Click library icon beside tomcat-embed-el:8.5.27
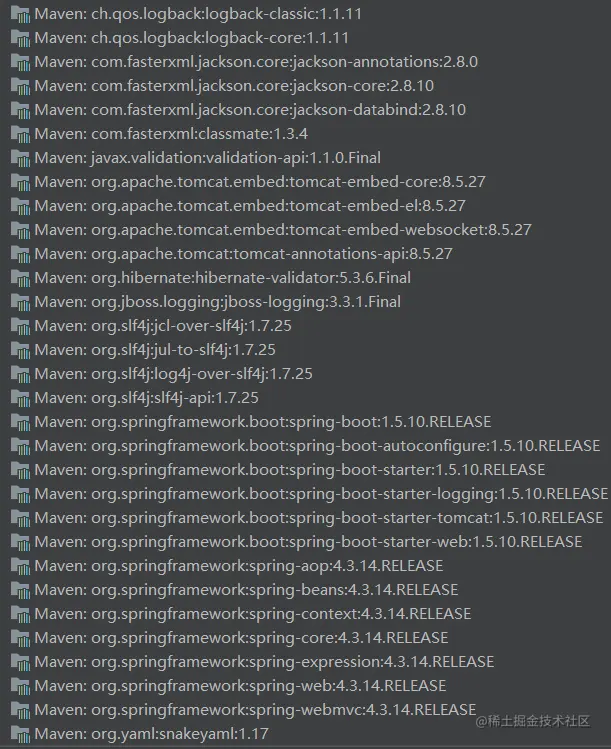 click(x=20, y=206)
